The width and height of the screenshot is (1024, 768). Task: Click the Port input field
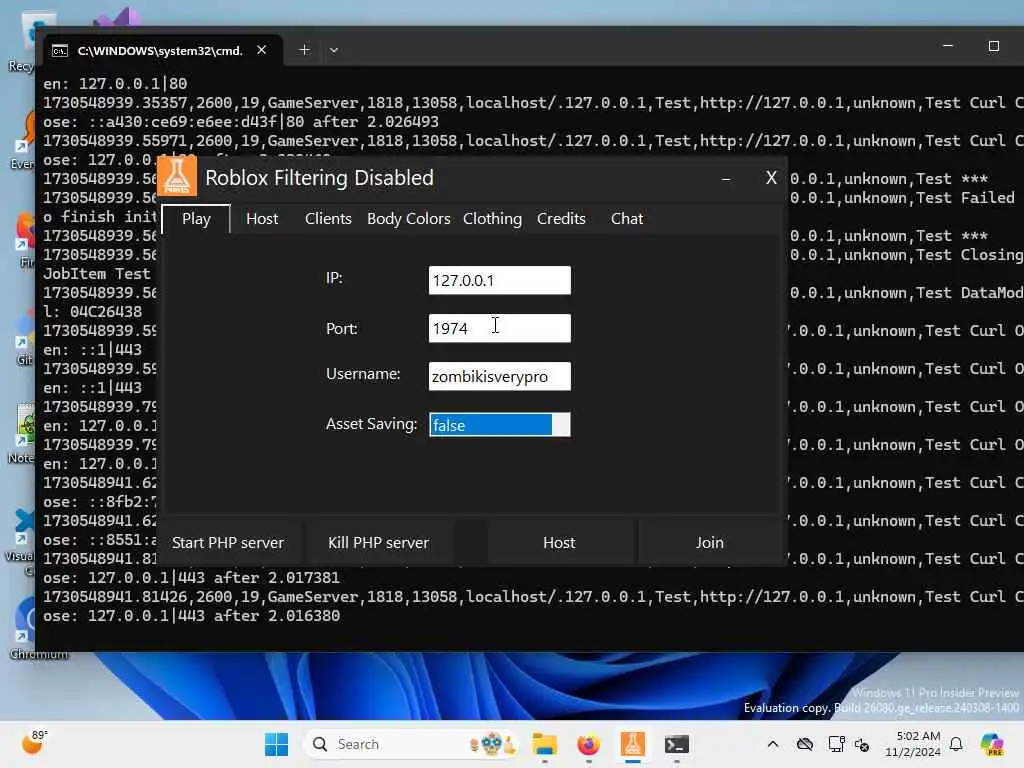point(500,328)
